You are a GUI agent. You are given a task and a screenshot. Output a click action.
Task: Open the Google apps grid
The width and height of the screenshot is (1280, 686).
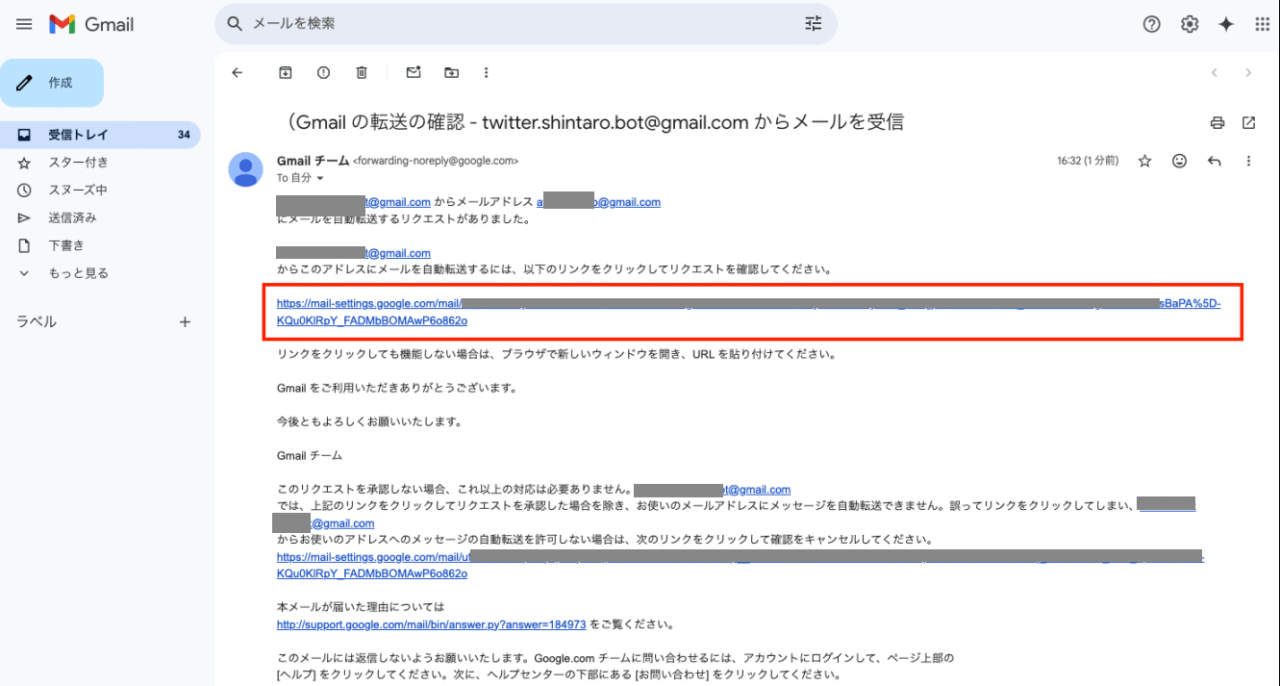(x=1262, y=24)
